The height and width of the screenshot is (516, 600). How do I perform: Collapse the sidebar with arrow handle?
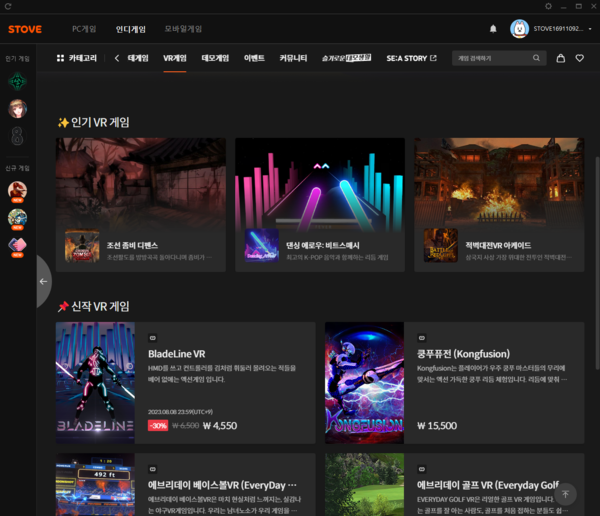tap(44, 282)
